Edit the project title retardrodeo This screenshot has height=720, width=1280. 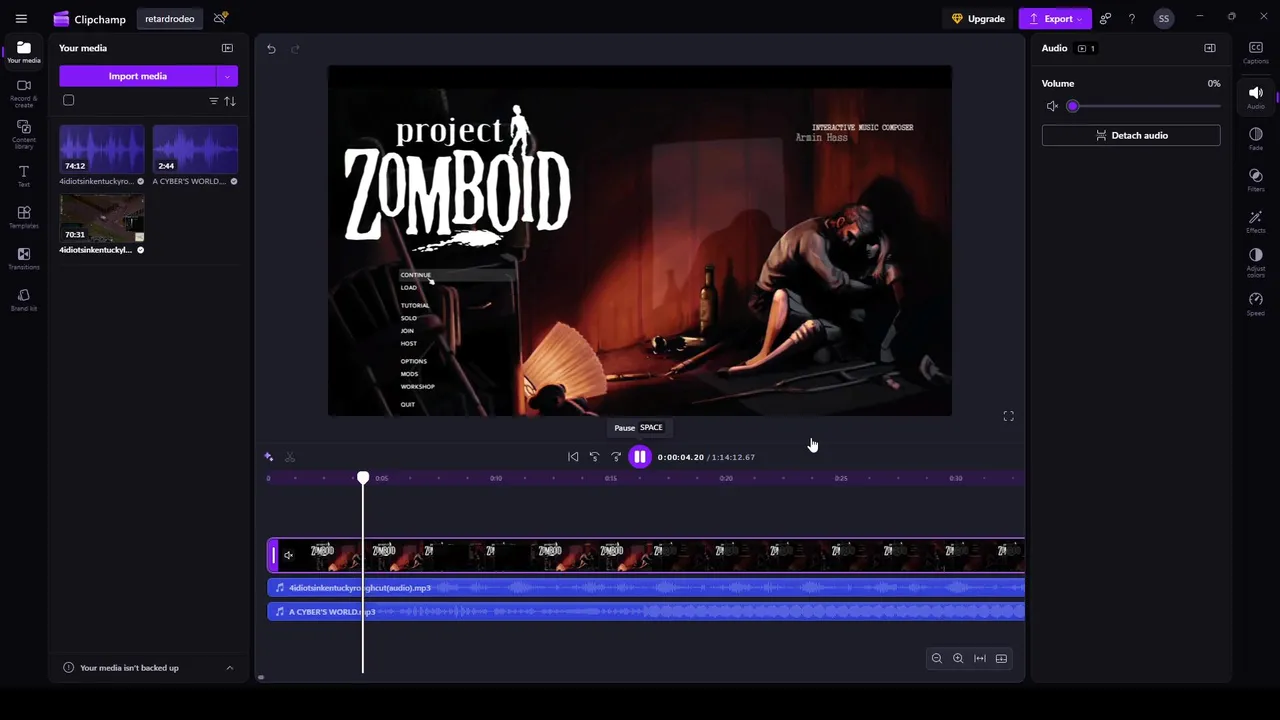170,19
